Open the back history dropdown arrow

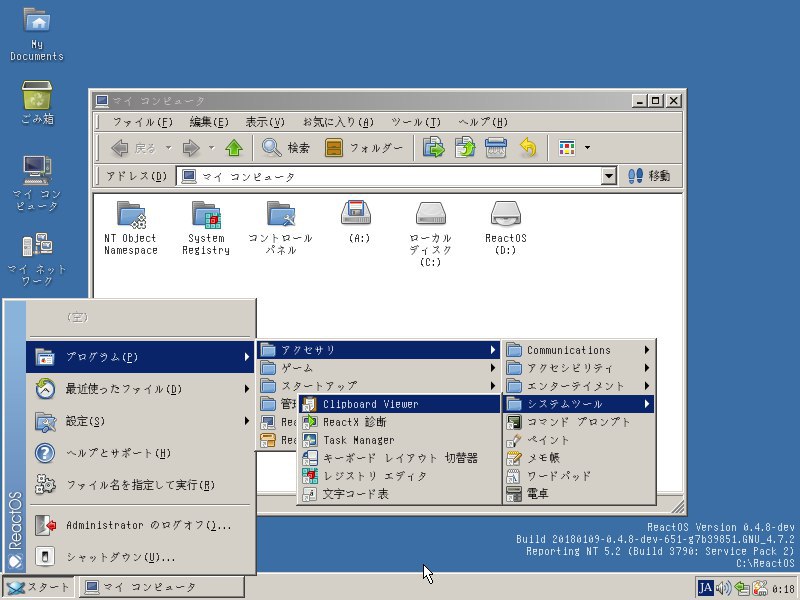pyautogui.click(x=168, y=148)
